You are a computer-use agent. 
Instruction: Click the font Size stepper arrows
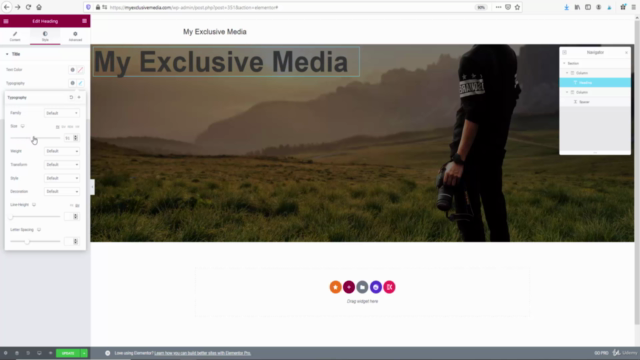pyautogui.click(x=76, y=138)
